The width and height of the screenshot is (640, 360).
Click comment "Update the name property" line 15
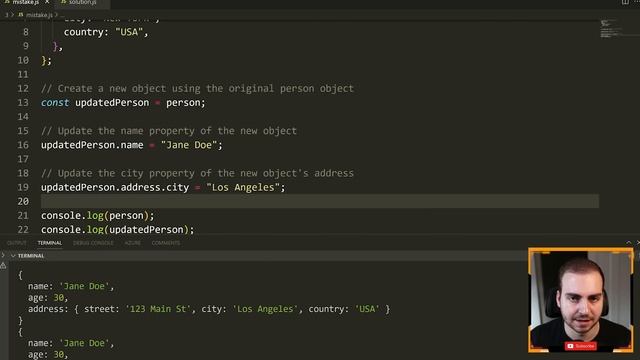(x=169, y=131)
